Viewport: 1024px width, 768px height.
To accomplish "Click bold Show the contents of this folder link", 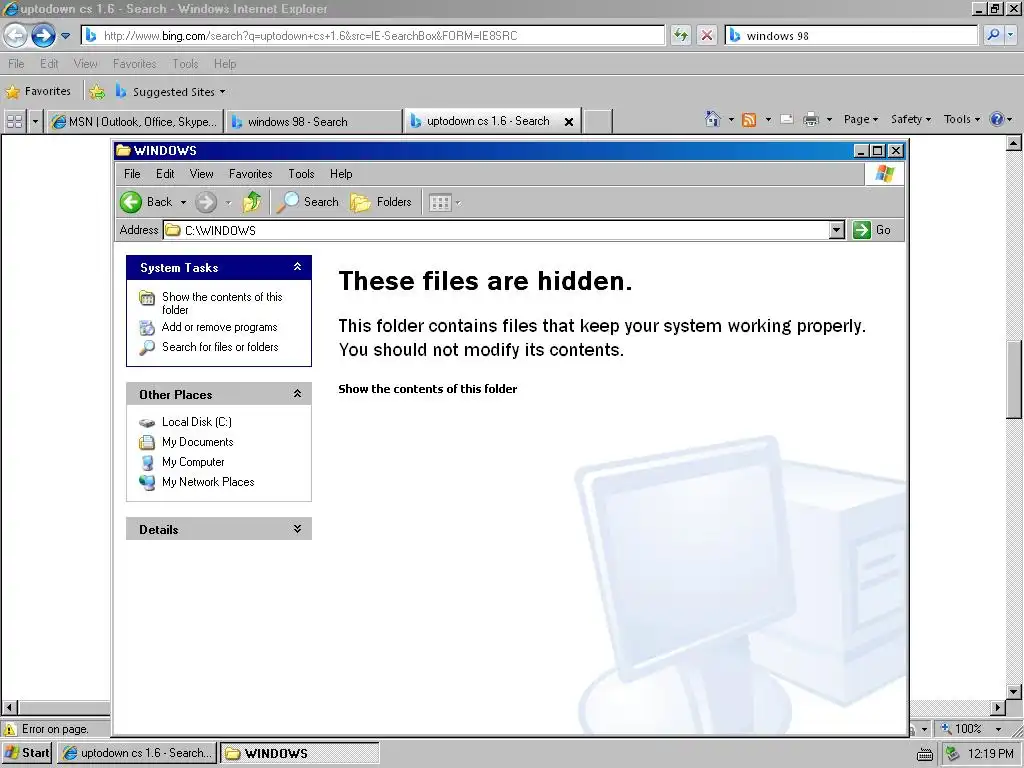I will [x=428, y=389].
